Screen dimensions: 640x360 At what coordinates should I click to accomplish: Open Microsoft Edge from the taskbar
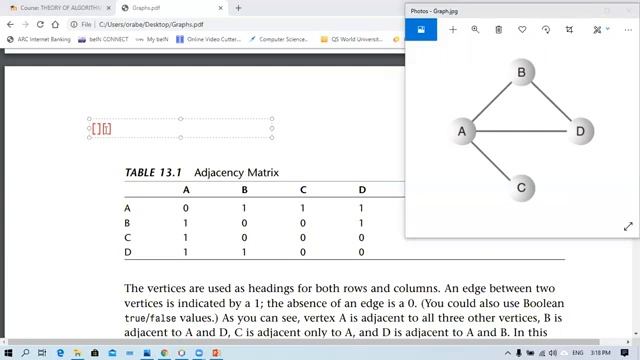tap(60, 353)
